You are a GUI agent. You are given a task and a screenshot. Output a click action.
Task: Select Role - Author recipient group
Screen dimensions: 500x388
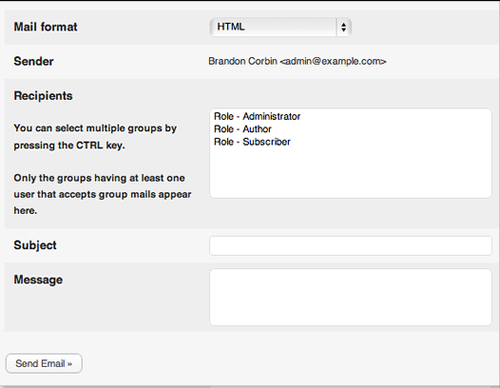(x=243, y=129)
